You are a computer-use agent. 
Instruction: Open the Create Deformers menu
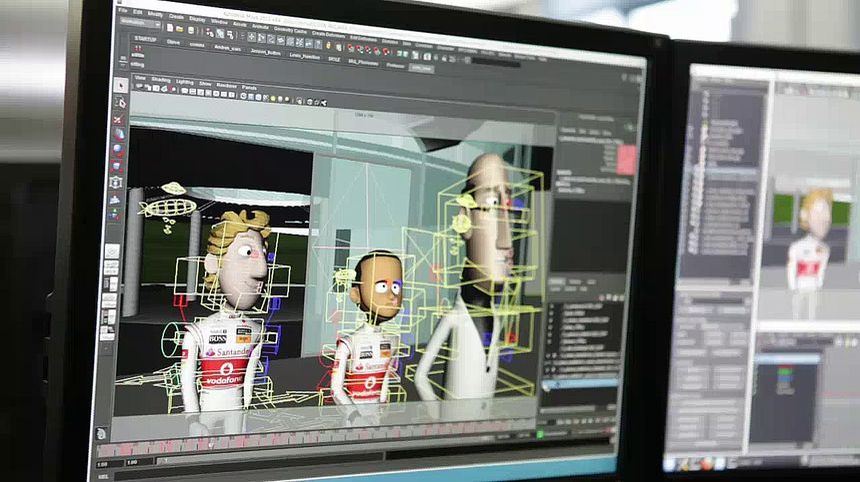(x=329, y=33)
